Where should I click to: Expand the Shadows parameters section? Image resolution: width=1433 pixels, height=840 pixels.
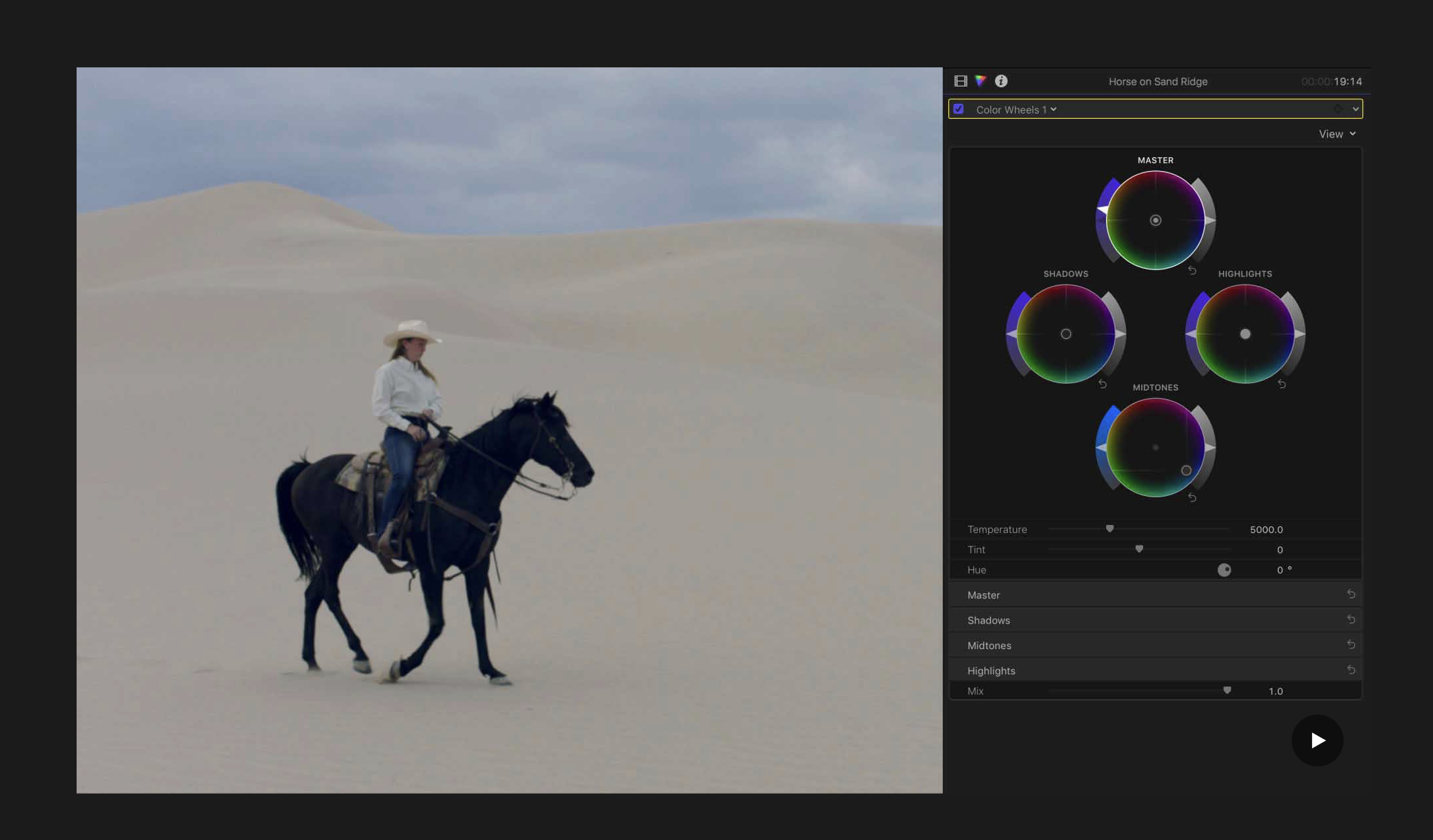coord(989,620)
